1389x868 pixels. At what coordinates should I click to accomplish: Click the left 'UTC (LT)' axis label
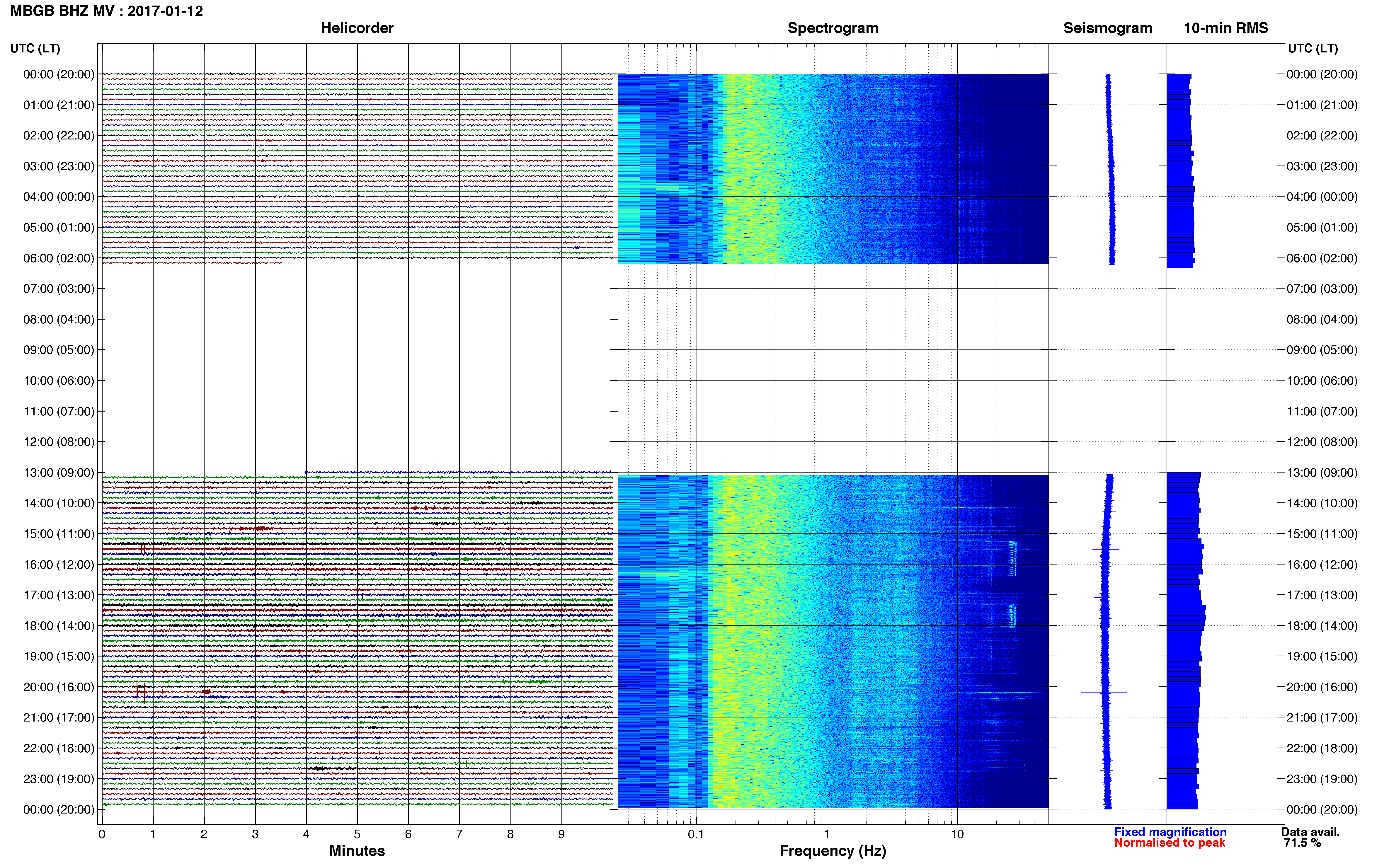(x=35, y=48)
